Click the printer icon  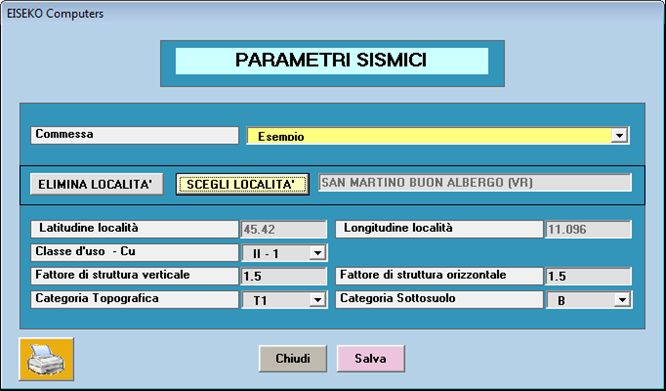(46, 359)
